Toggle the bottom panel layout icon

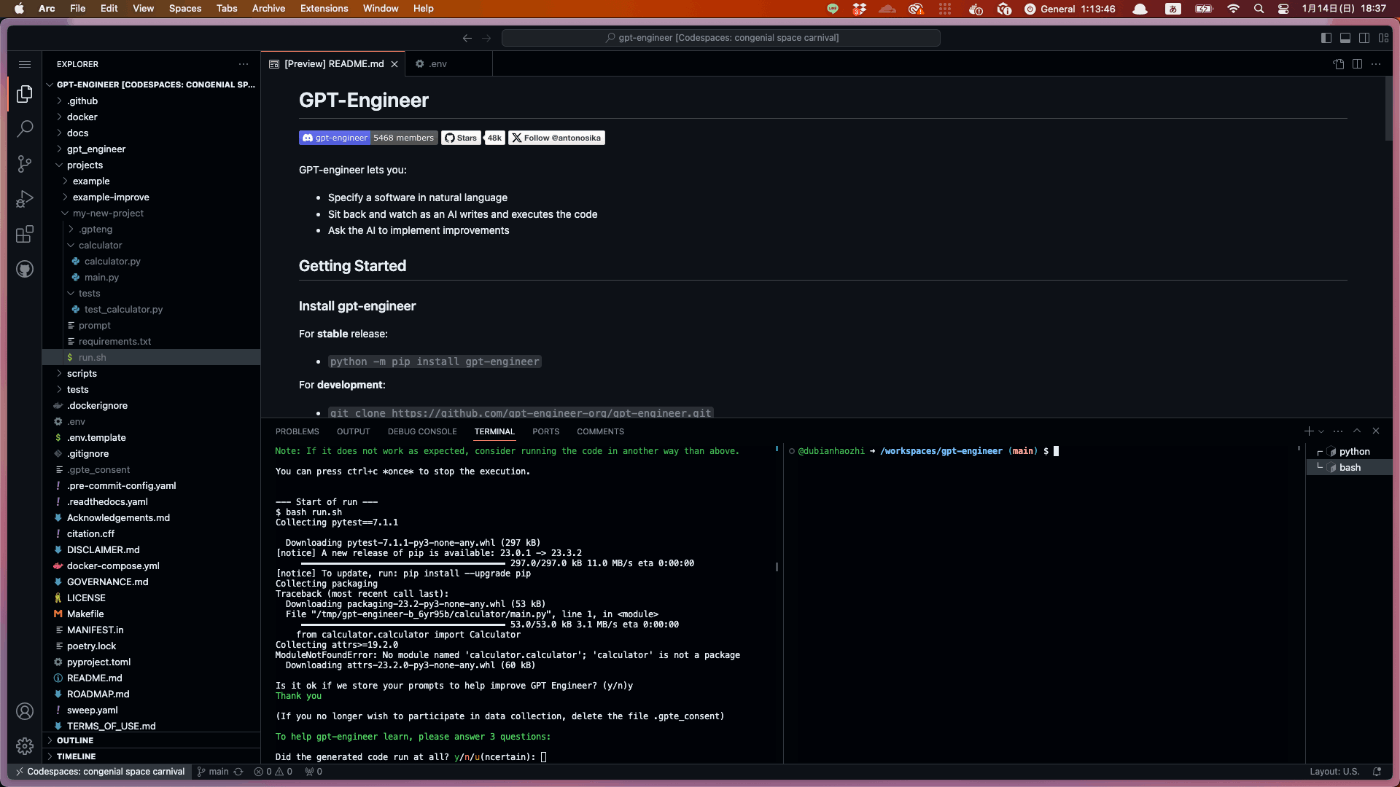[x=1345, y=38]
